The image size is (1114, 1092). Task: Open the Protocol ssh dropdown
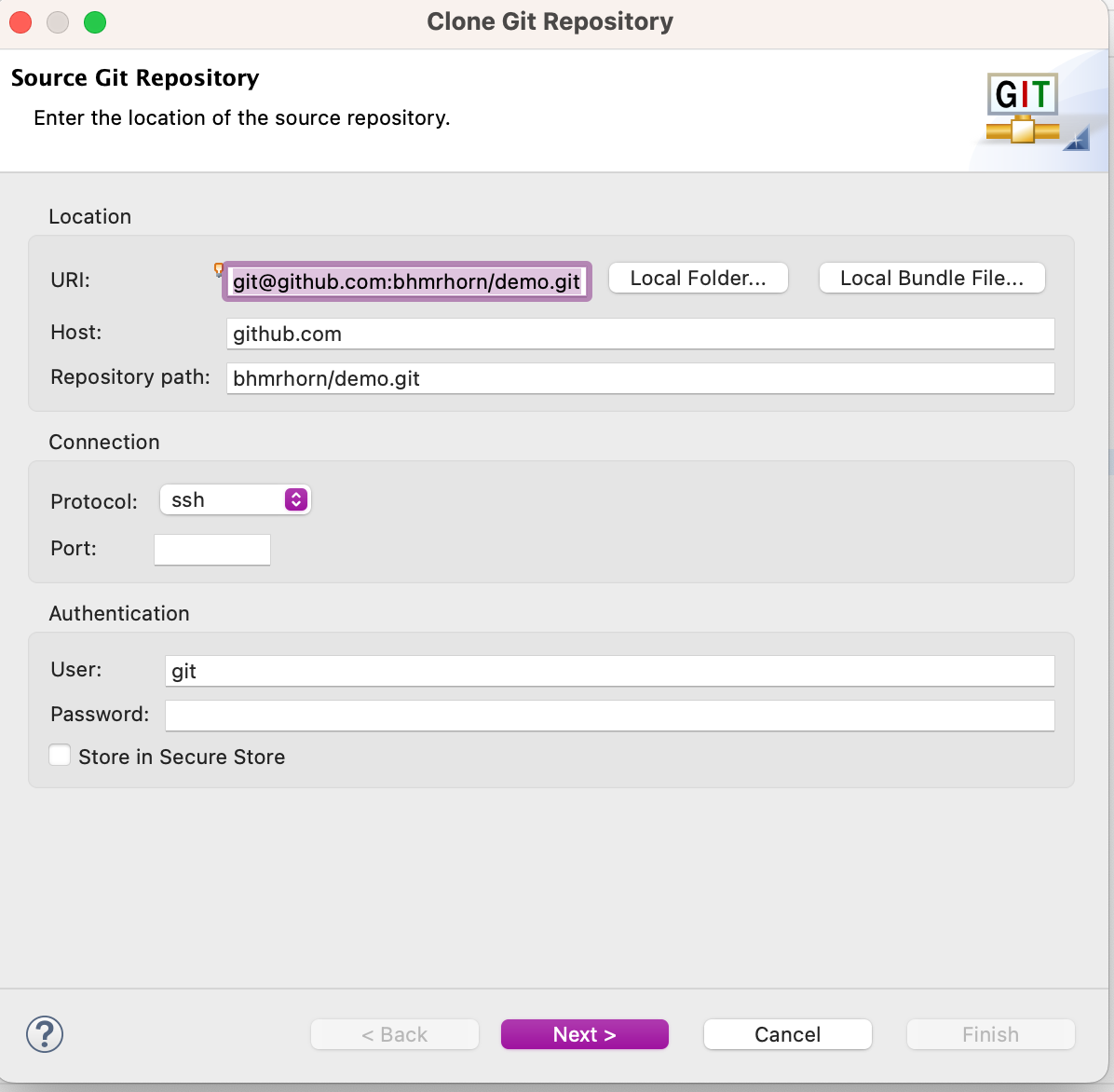pyautogui.click(x=235, y=500)
